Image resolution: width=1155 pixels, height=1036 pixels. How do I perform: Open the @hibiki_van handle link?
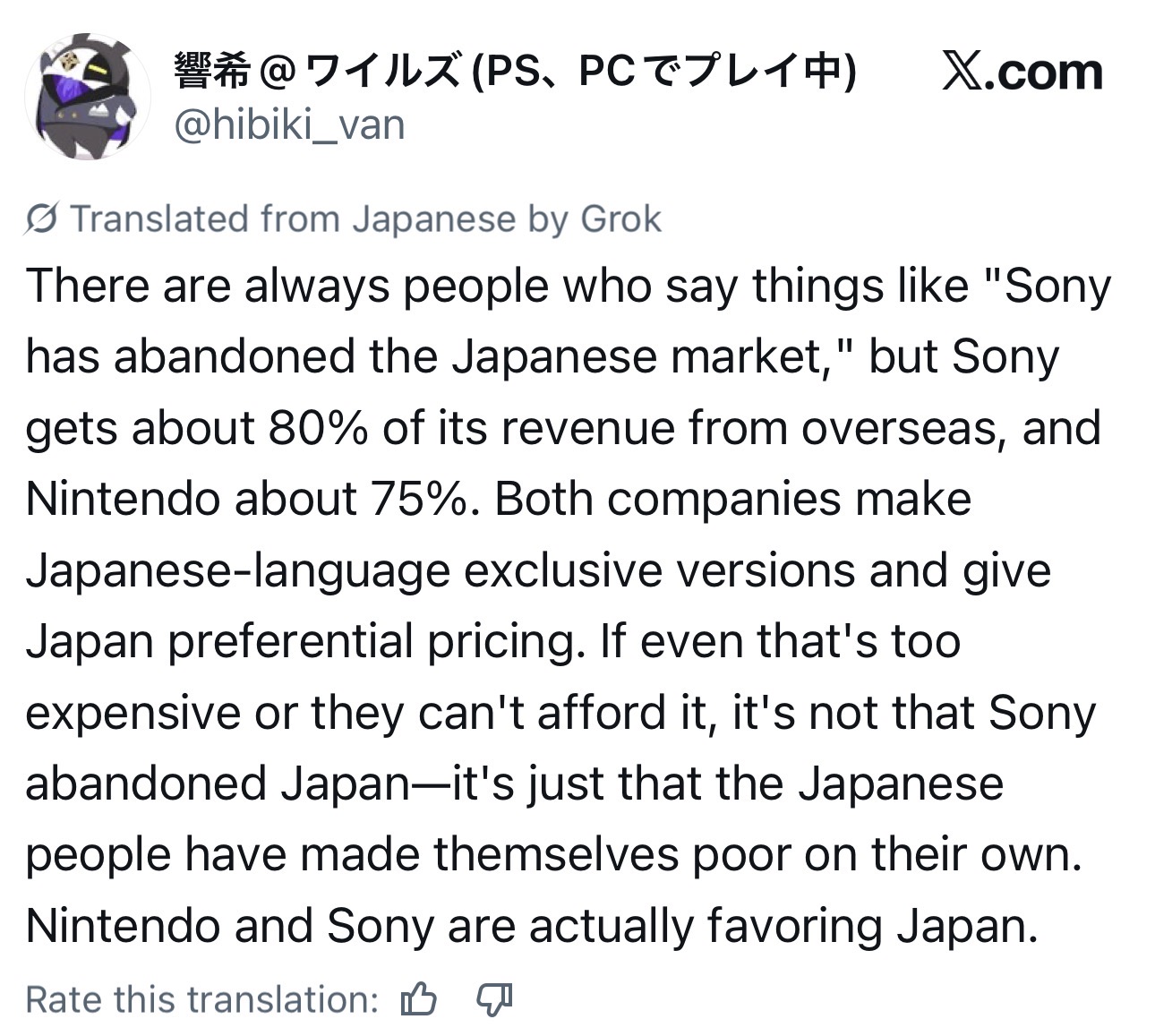point(289,124)
